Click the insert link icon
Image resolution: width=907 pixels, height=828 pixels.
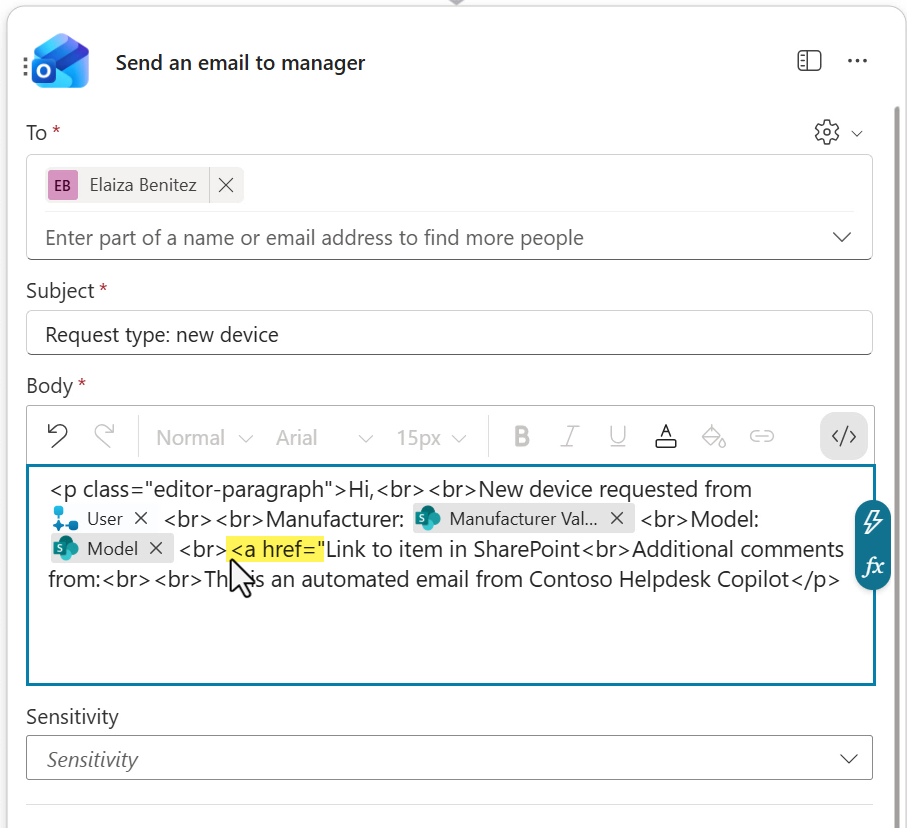(x=762, y=437)
